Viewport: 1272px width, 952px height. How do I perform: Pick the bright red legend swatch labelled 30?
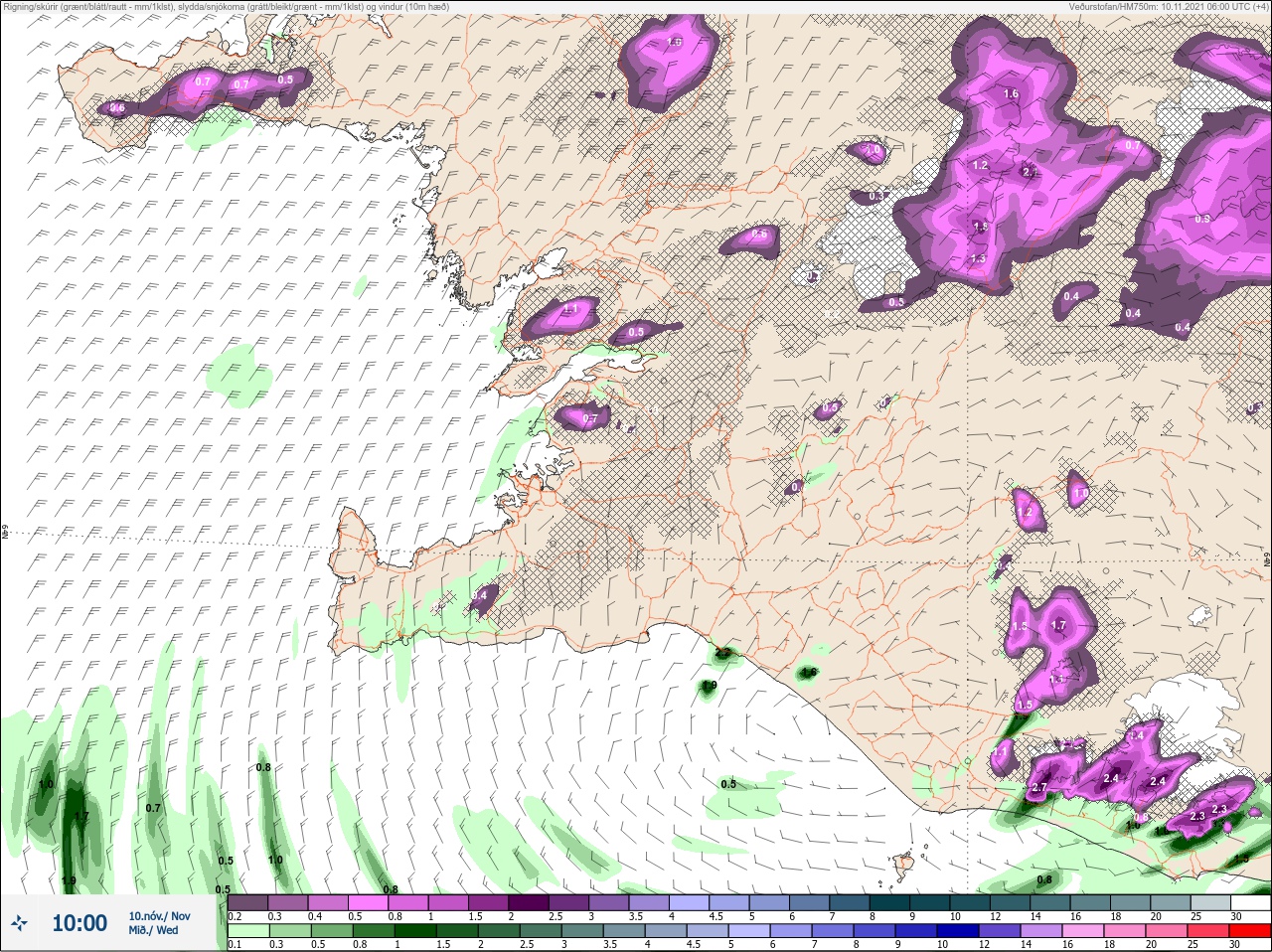point(1252,931)
